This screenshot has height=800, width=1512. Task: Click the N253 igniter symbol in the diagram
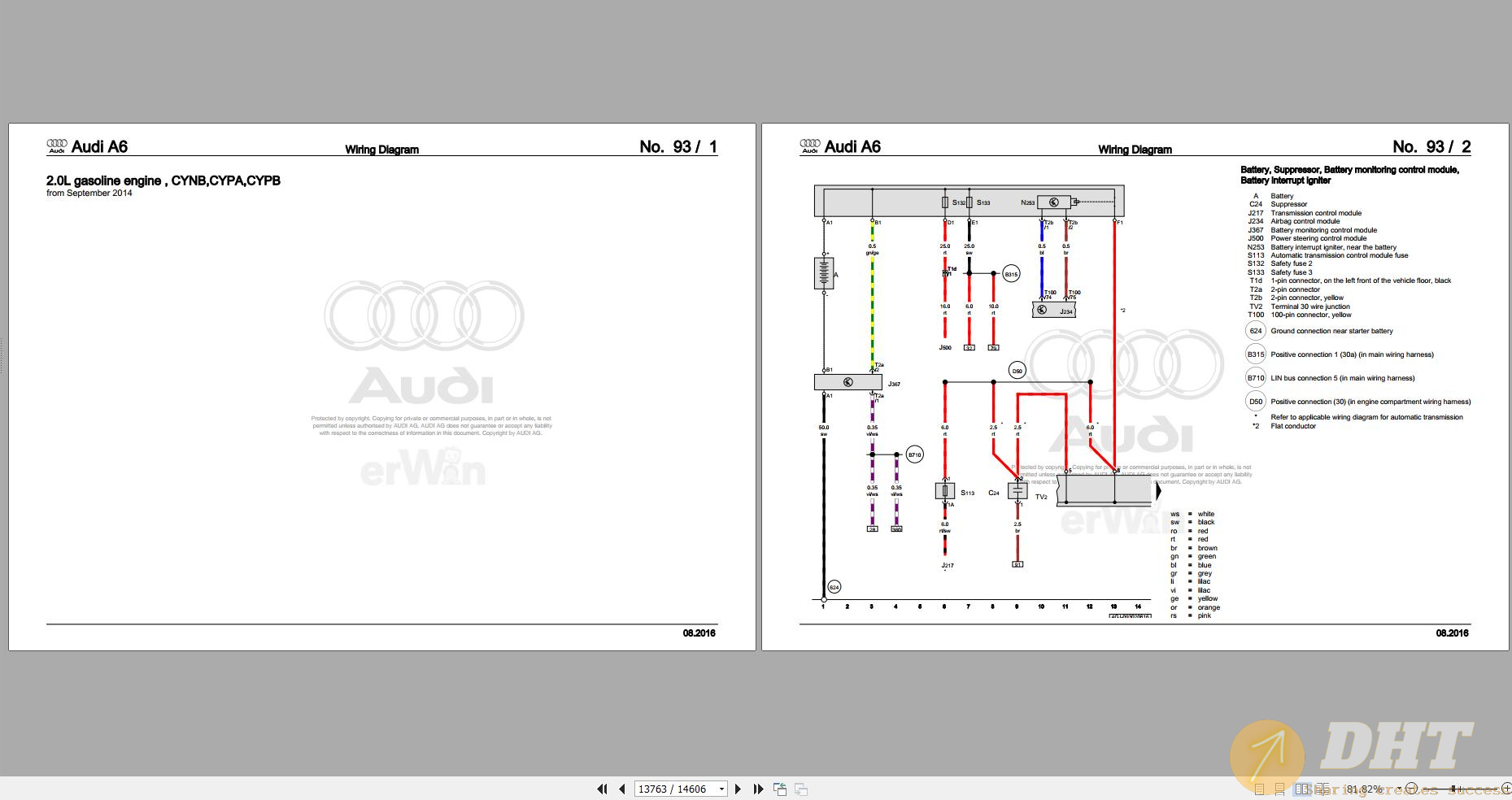click(x=1053, y=202)
